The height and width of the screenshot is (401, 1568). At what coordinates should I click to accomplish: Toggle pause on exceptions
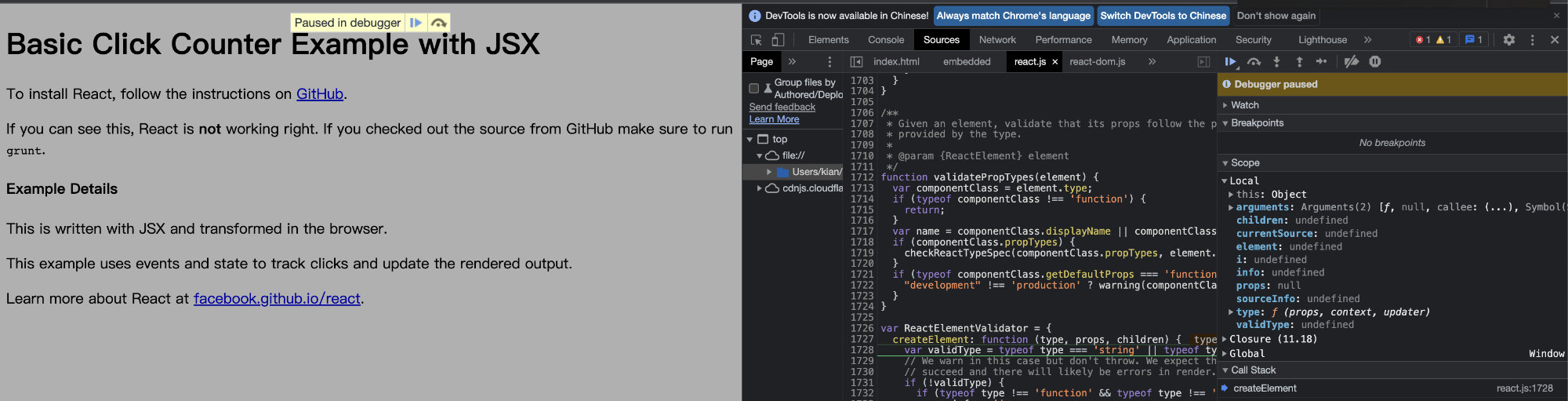1374,62
